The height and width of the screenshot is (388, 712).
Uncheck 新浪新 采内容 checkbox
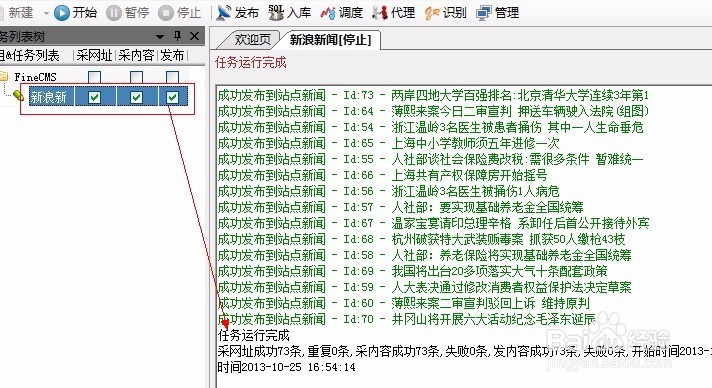[136, 97]
